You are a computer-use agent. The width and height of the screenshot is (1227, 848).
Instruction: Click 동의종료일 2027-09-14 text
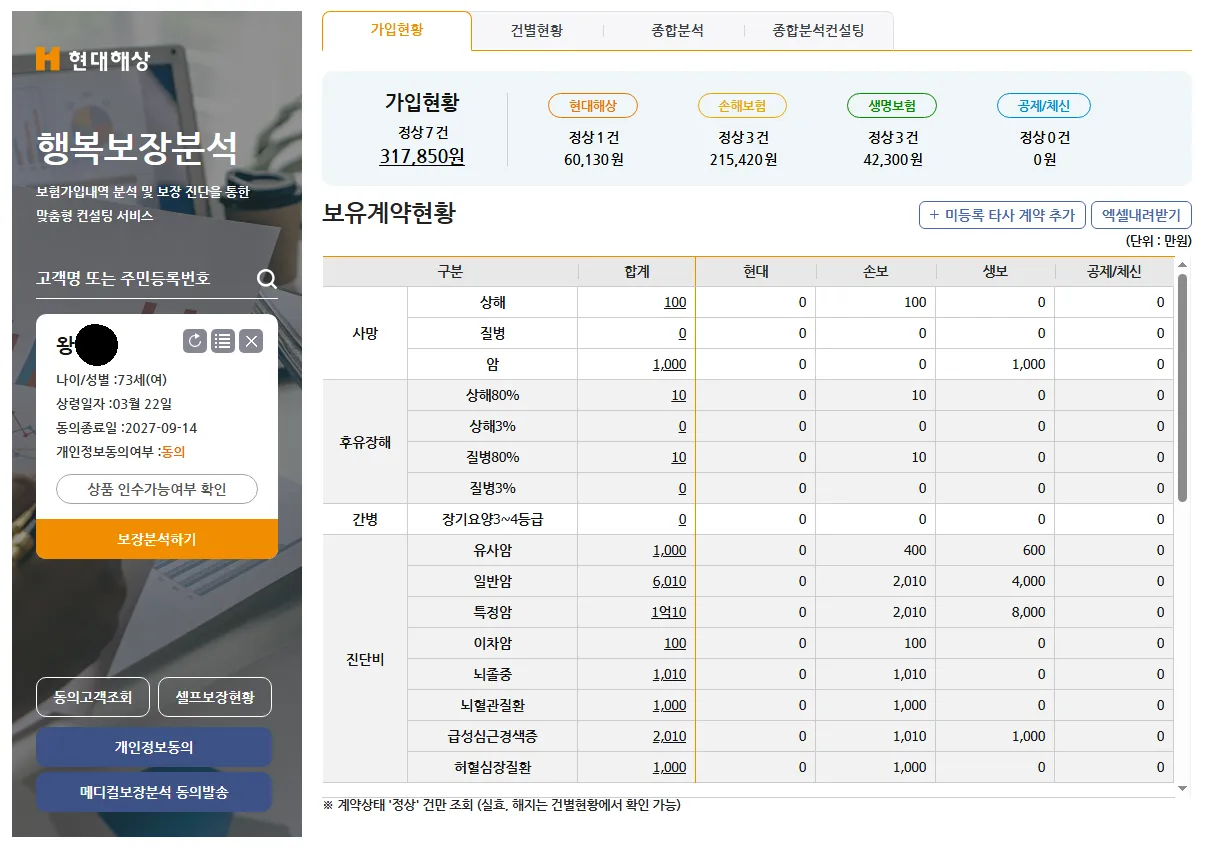click(127, 428)
